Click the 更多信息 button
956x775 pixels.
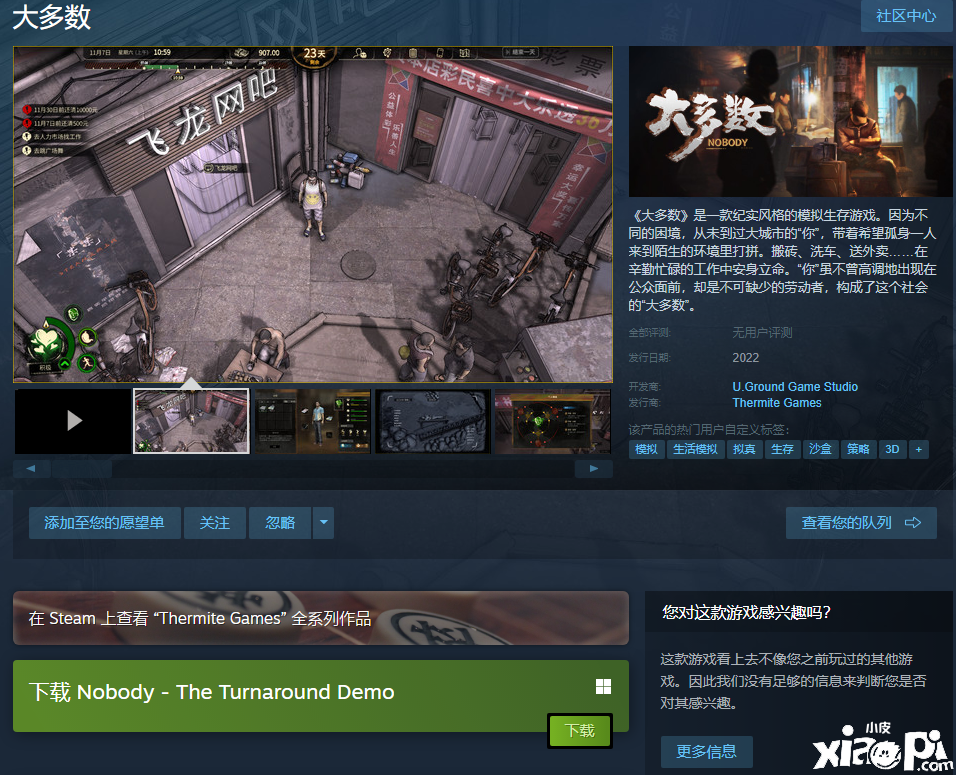tap(706, 751)
